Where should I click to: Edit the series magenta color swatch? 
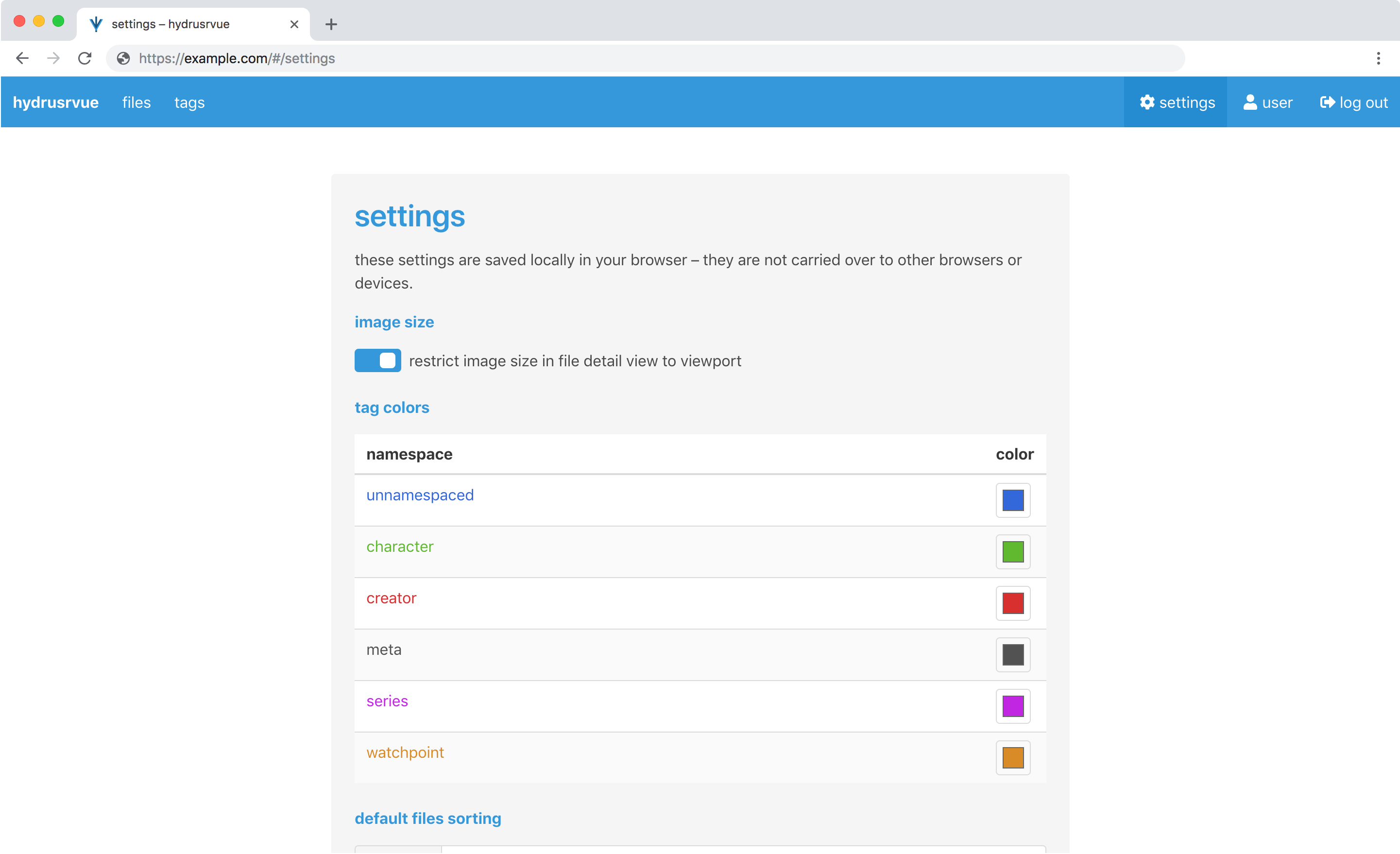point(1012,706)
